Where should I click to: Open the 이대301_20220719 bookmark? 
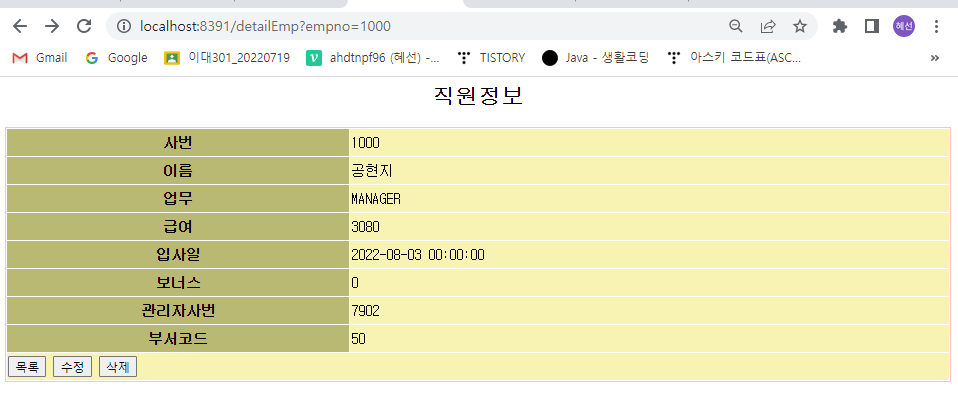227,58
